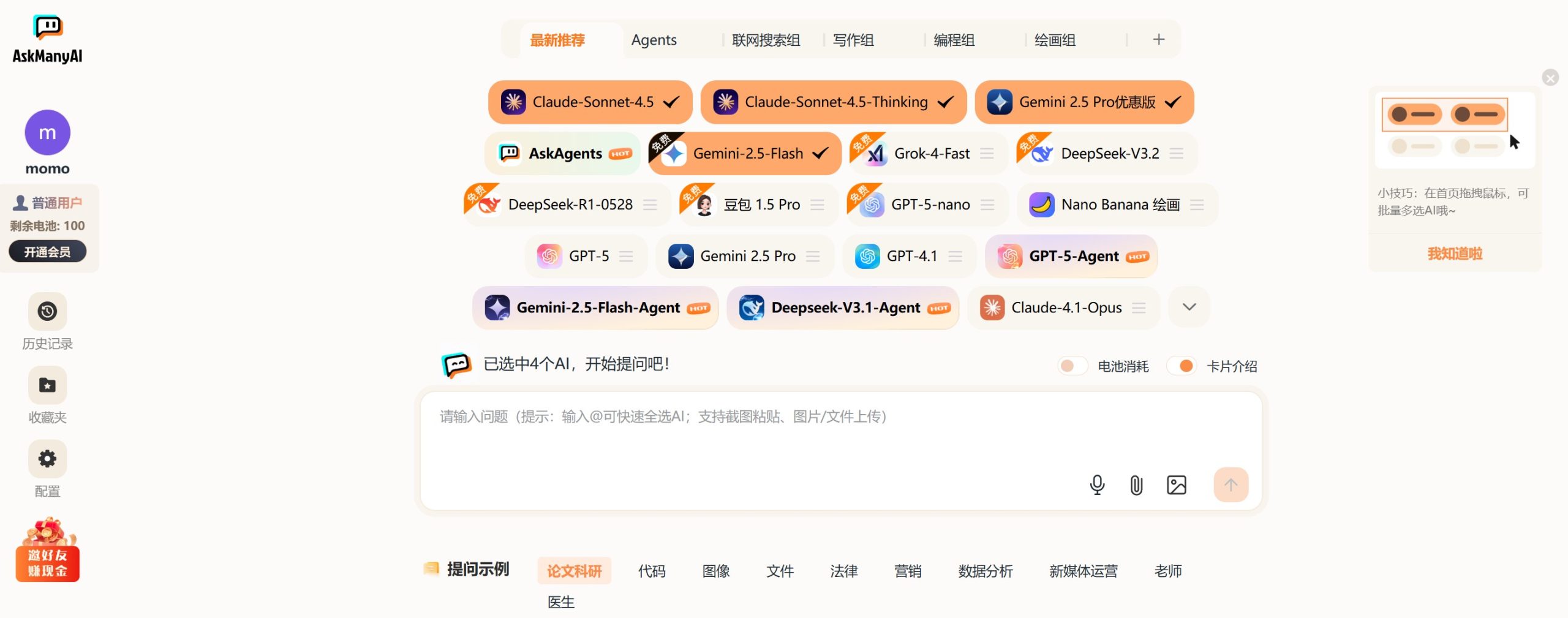Click the 开通会员 membership button

[47, 251]
